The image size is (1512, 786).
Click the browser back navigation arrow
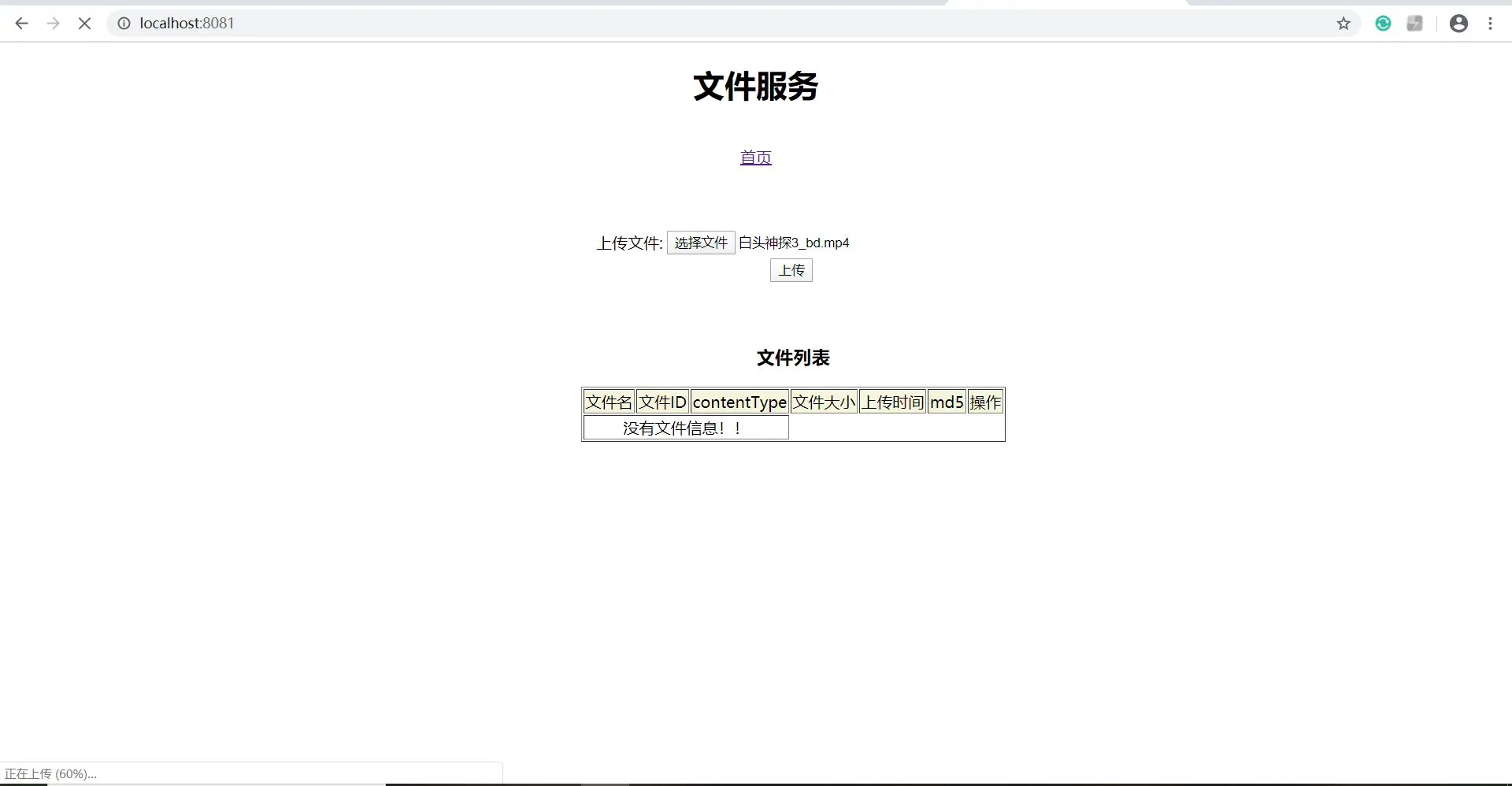(x=21, y=23)
